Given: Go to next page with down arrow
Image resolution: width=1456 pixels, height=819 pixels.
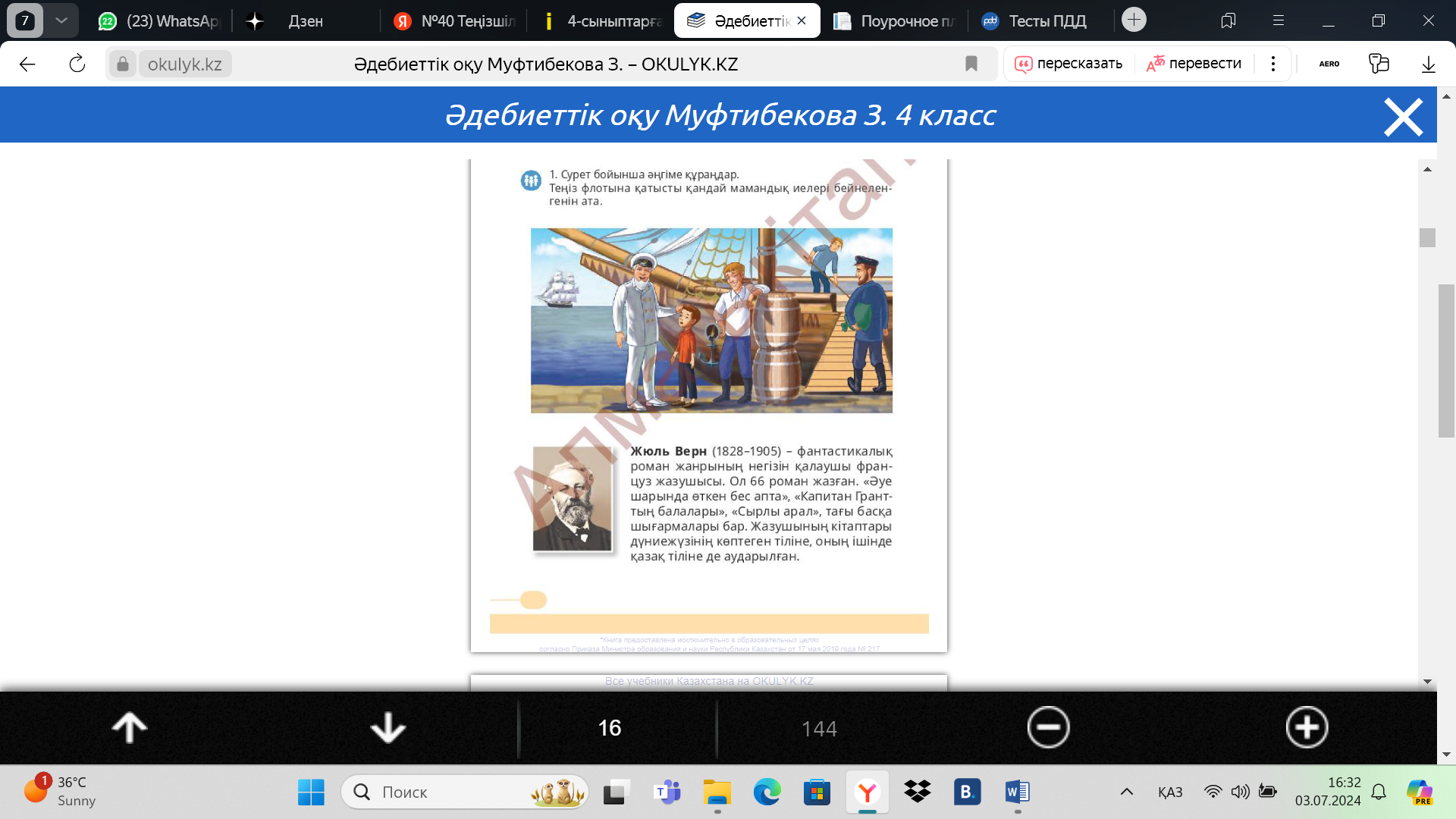Looking at the screenshot, I should coord(388,727).
